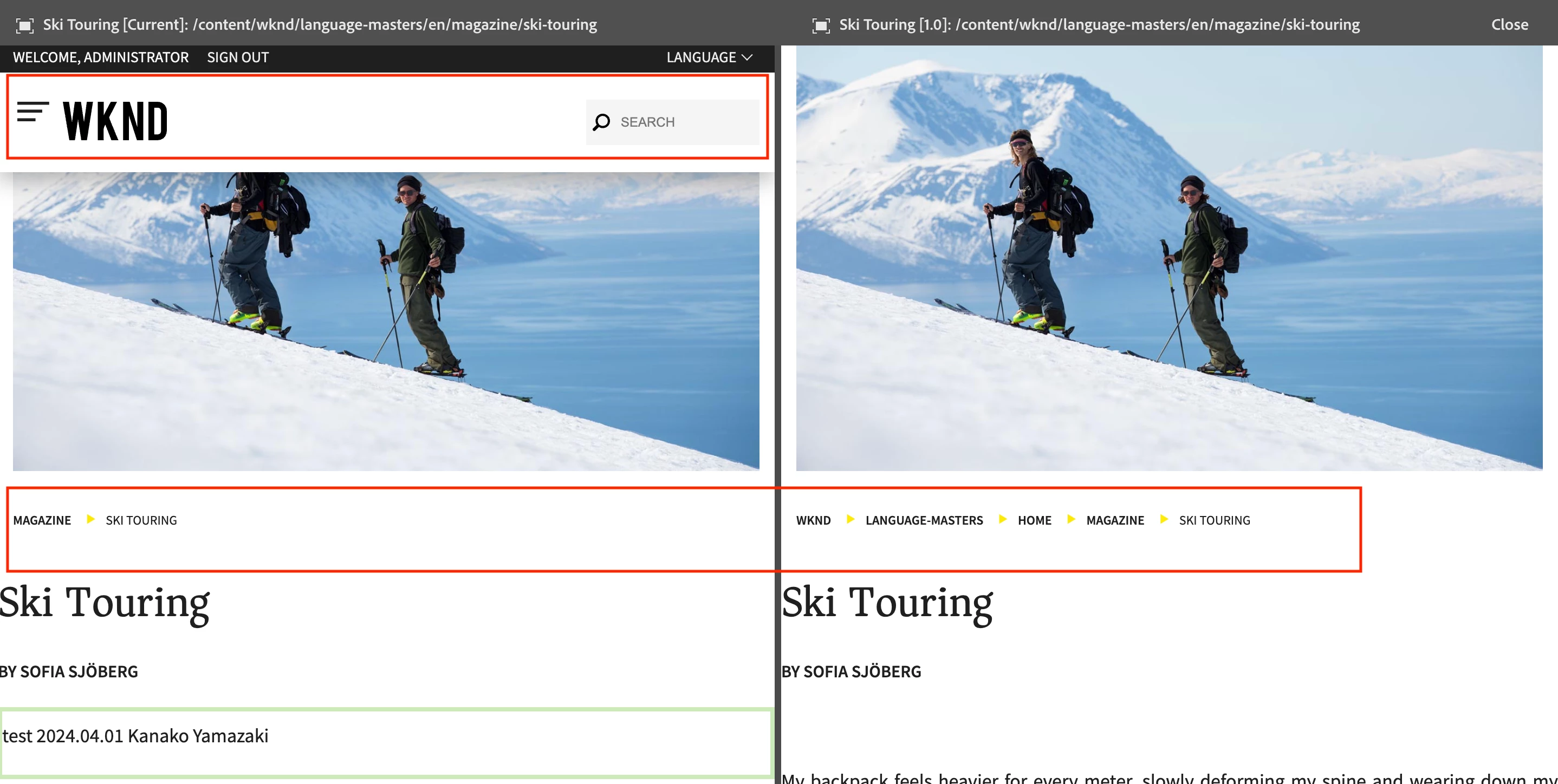Open the hamburger navigation menu
1558x784 pixels.
tap(33, 112)
